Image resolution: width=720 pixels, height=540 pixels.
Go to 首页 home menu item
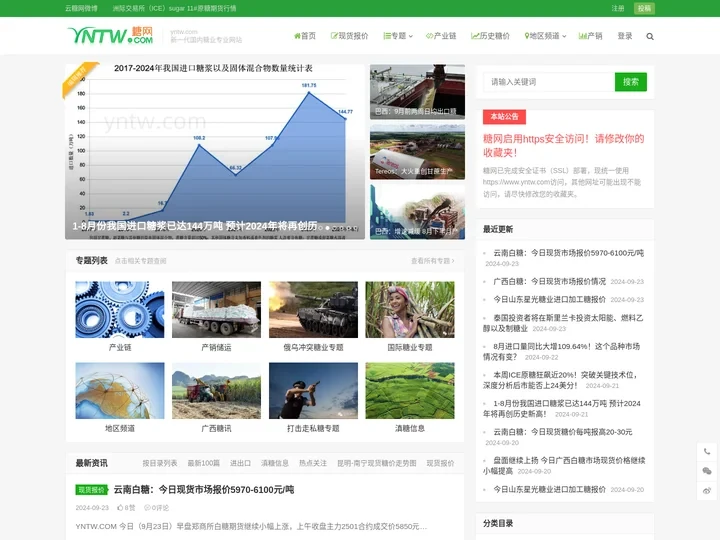[305, 36]
